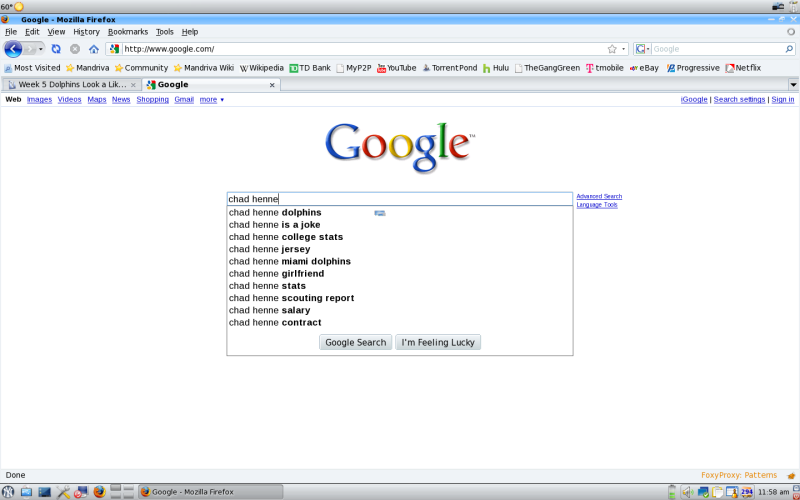Select suggestion 'chad henne scouting report'
This screenshot has height=500, width=800.
pos(399,298)
